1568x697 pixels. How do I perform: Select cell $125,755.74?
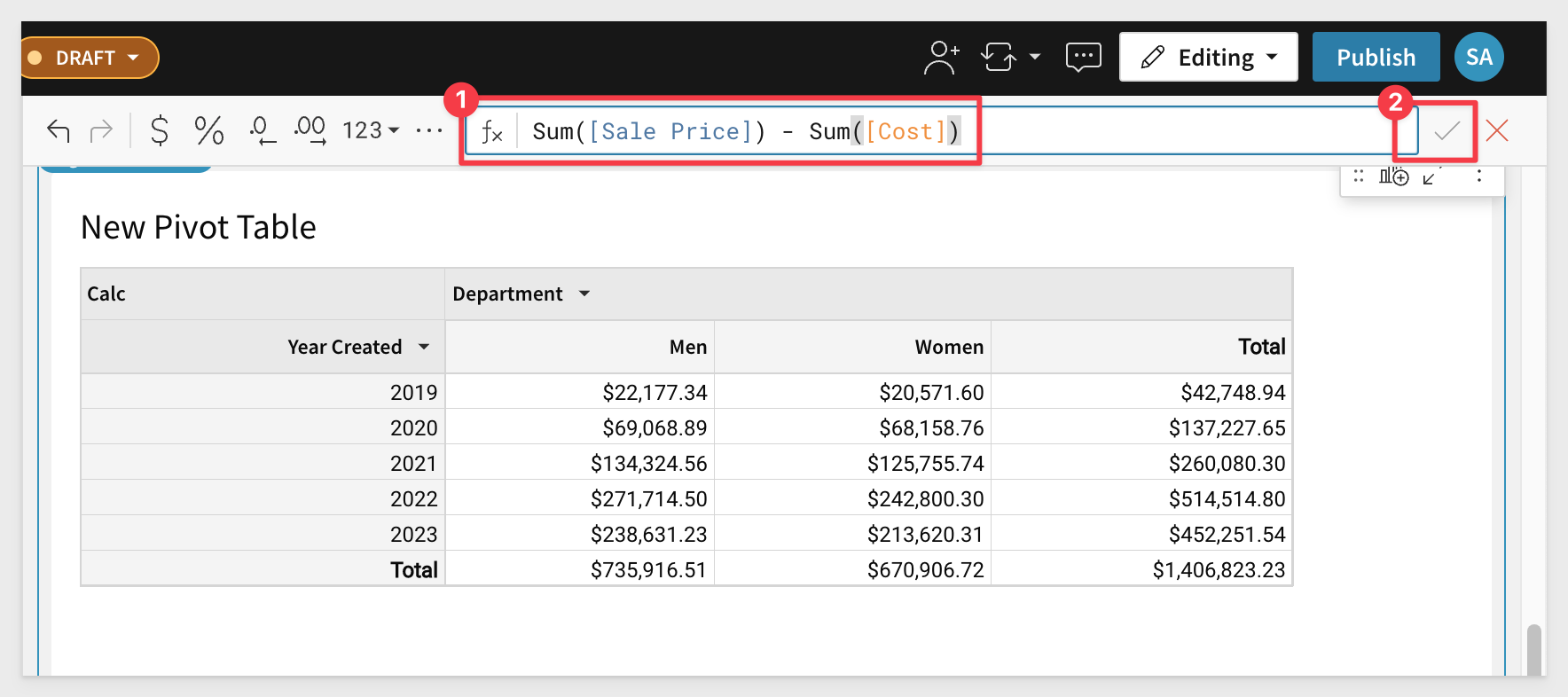coord(853,463)
